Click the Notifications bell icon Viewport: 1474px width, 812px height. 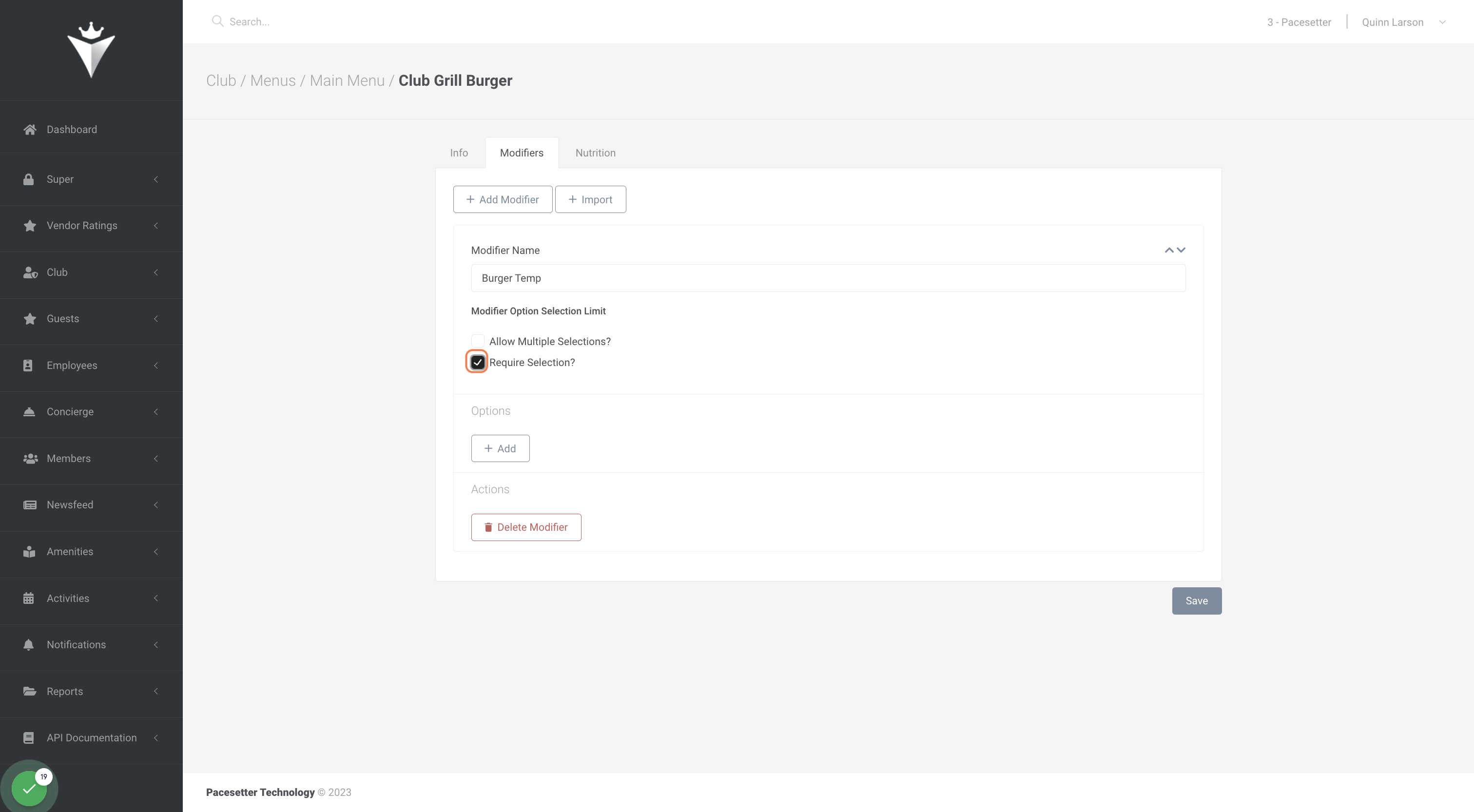click(29, 644)
